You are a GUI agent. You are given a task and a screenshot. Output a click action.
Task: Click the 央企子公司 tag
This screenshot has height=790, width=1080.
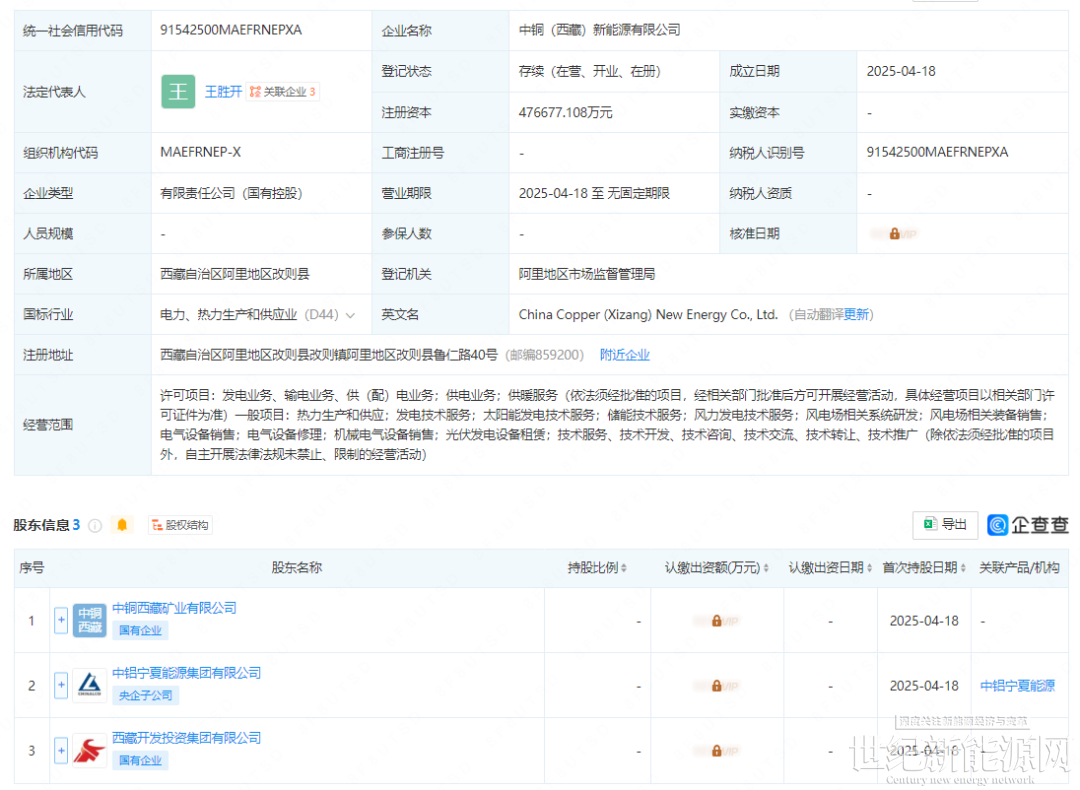point(146,696)
